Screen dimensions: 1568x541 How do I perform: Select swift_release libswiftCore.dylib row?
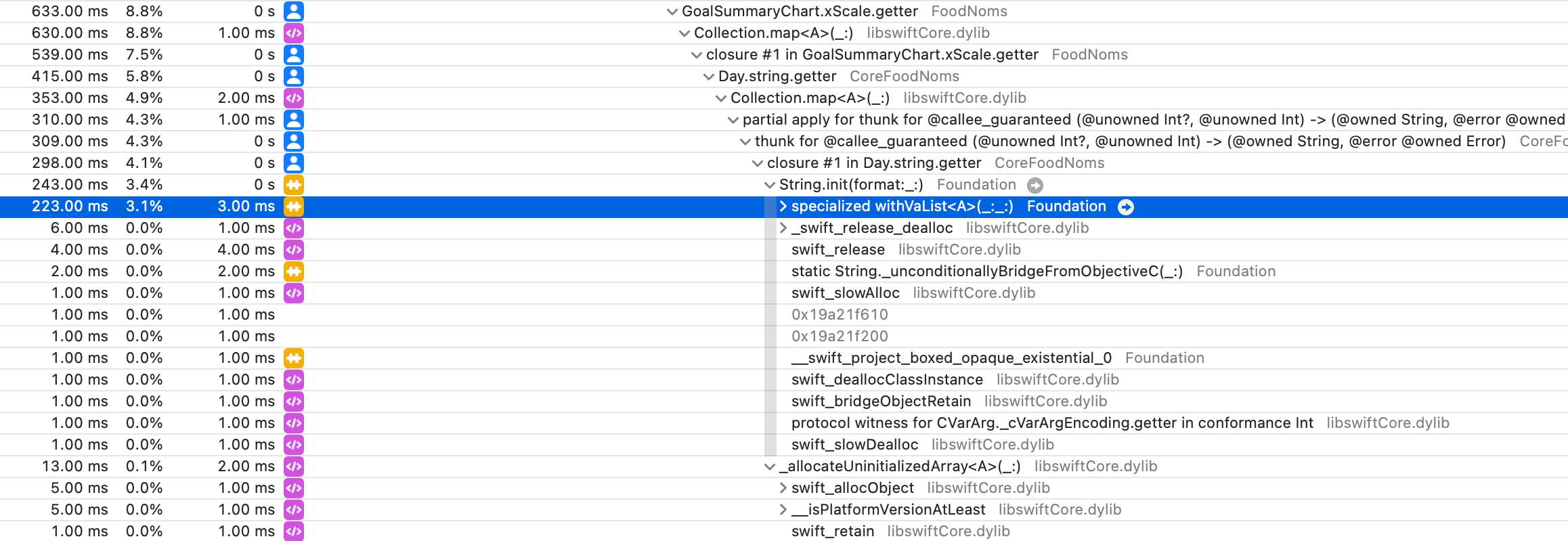784,250
